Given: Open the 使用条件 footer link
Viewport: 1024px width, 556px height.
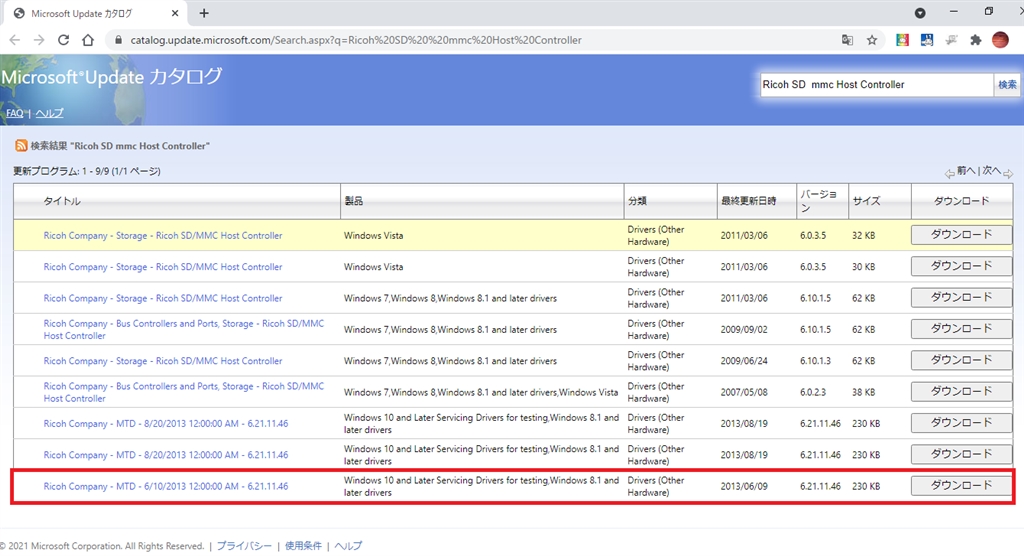Looking at the screenshot, I should pyautogui.click(x=303, y=546).
